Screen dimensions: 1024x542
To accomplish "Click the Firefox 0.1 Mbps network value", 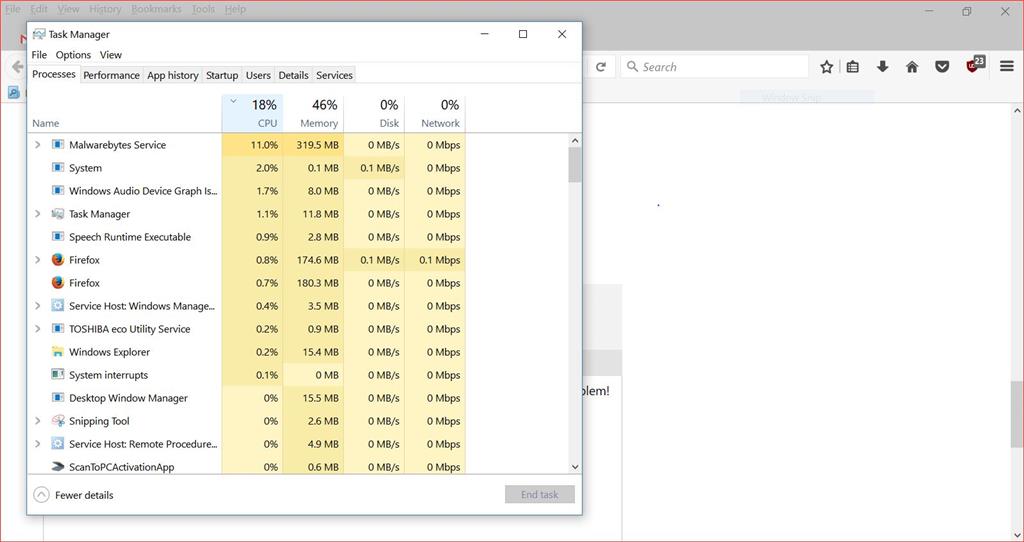I will point(440,260).
